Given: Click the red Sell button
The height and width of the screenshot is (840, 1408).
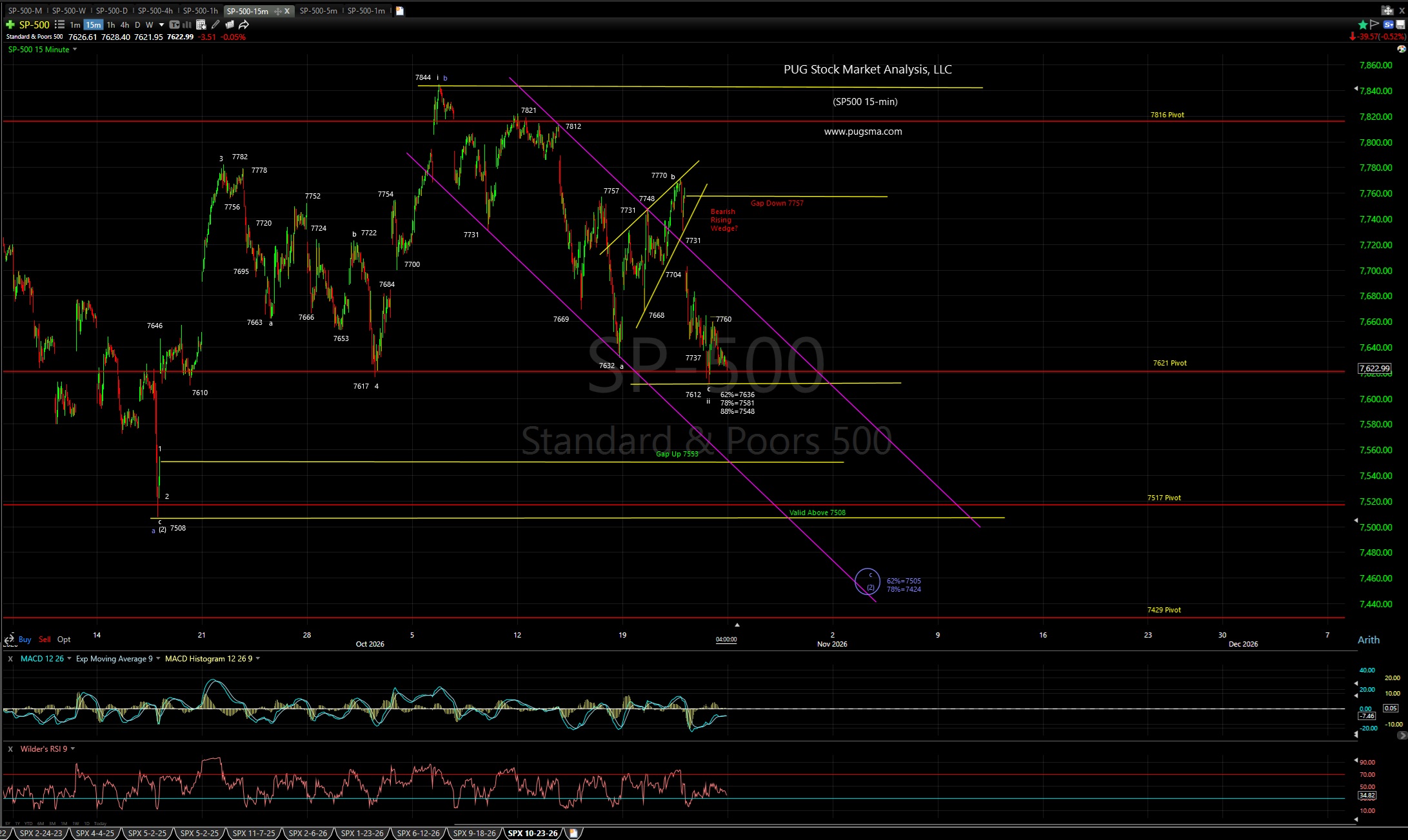Looking at the screenshot, I should tap(45, 640).
